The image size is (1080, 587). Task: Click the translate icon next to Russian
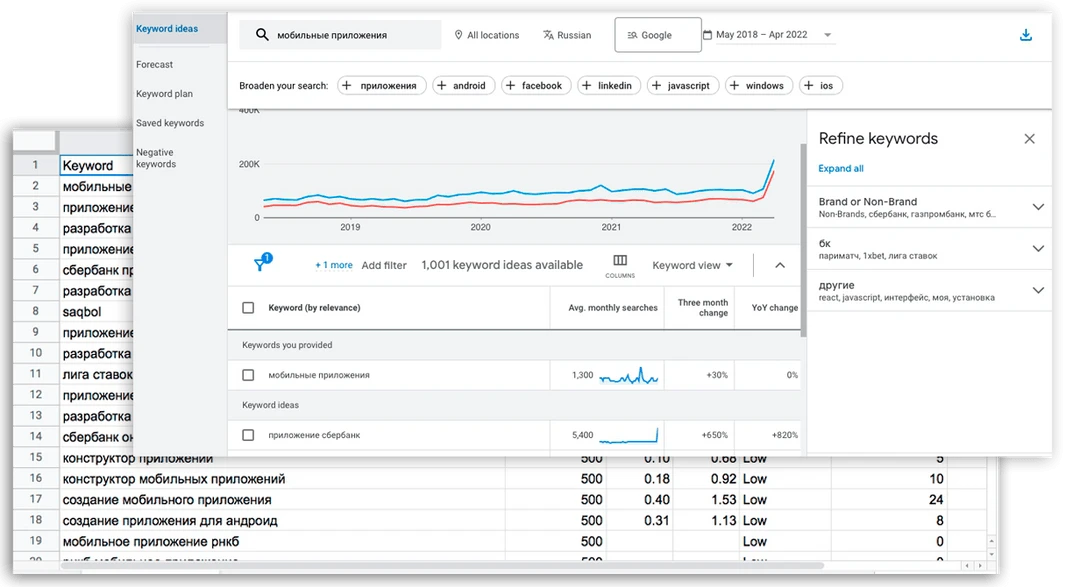[x=546, y=34]
